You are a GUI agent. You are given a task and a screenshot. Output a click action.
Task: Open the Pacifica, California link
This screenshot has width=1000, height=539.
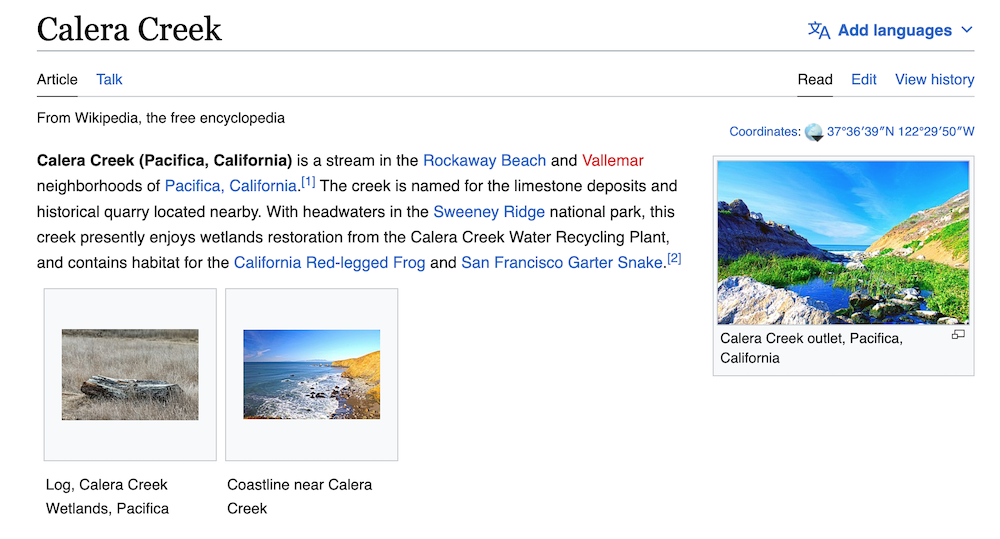231,186
